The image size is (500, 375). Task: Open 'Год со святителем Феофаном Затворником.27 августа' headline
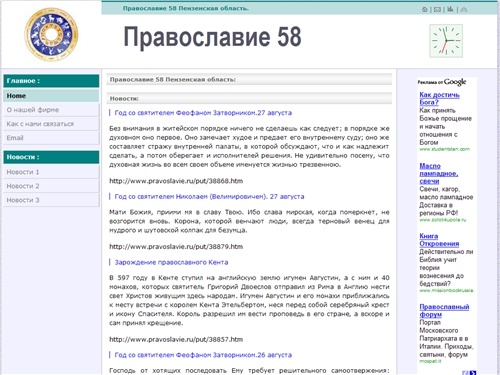(x=203, y=113)
